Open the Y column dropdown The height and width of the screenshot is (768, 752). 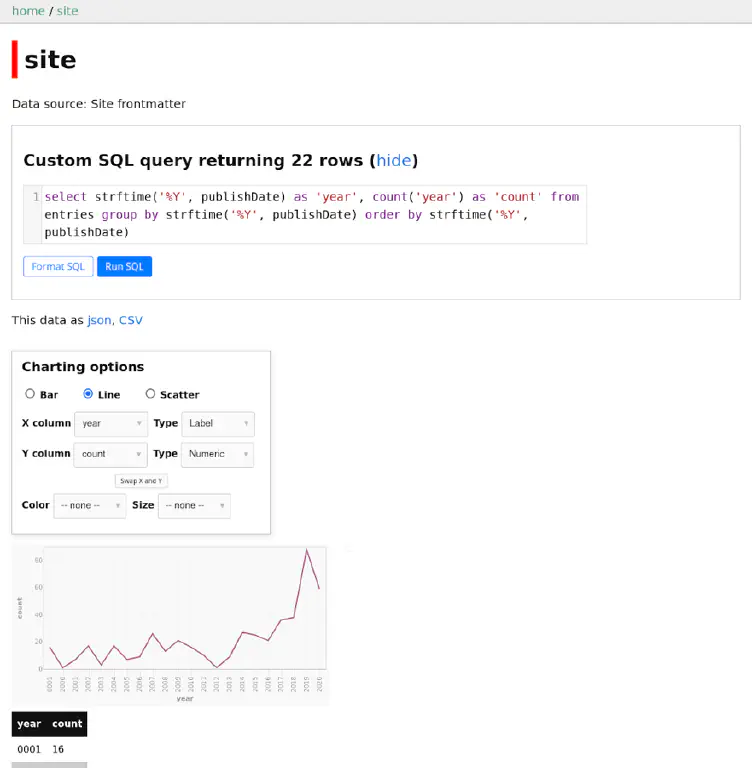[x=111, y=454]
